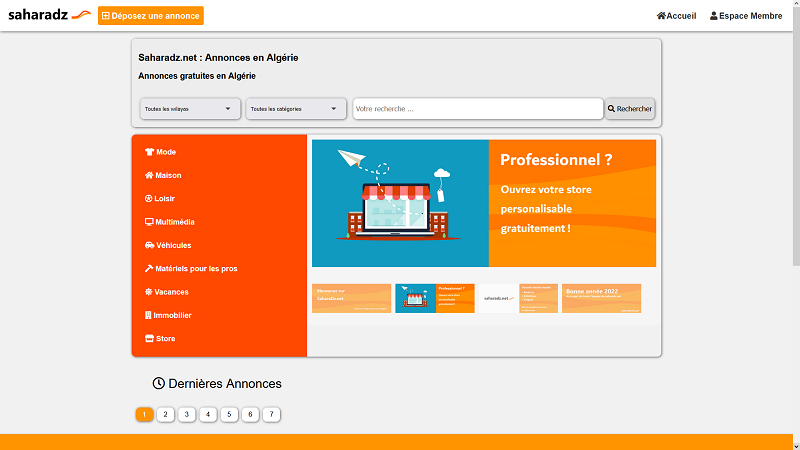Click the saharadz logo
Viewport: 800px width, 450px height.
click(x=49, y=15)
